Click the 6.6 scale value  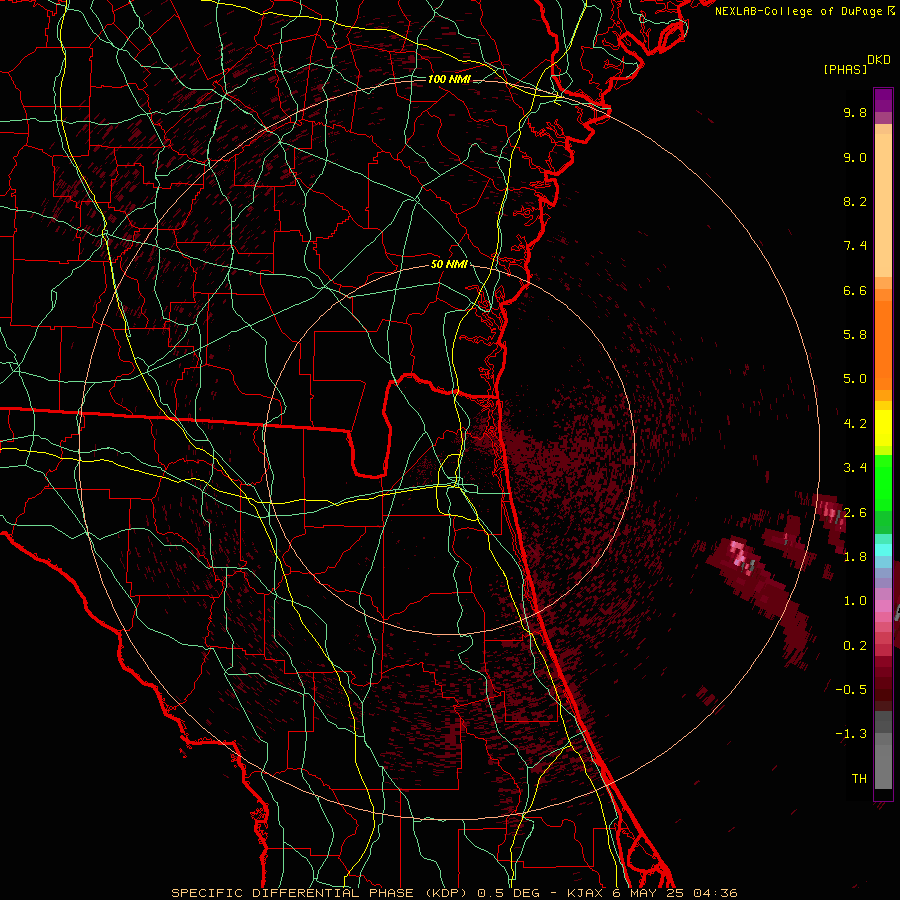click(x=855, y=290)
